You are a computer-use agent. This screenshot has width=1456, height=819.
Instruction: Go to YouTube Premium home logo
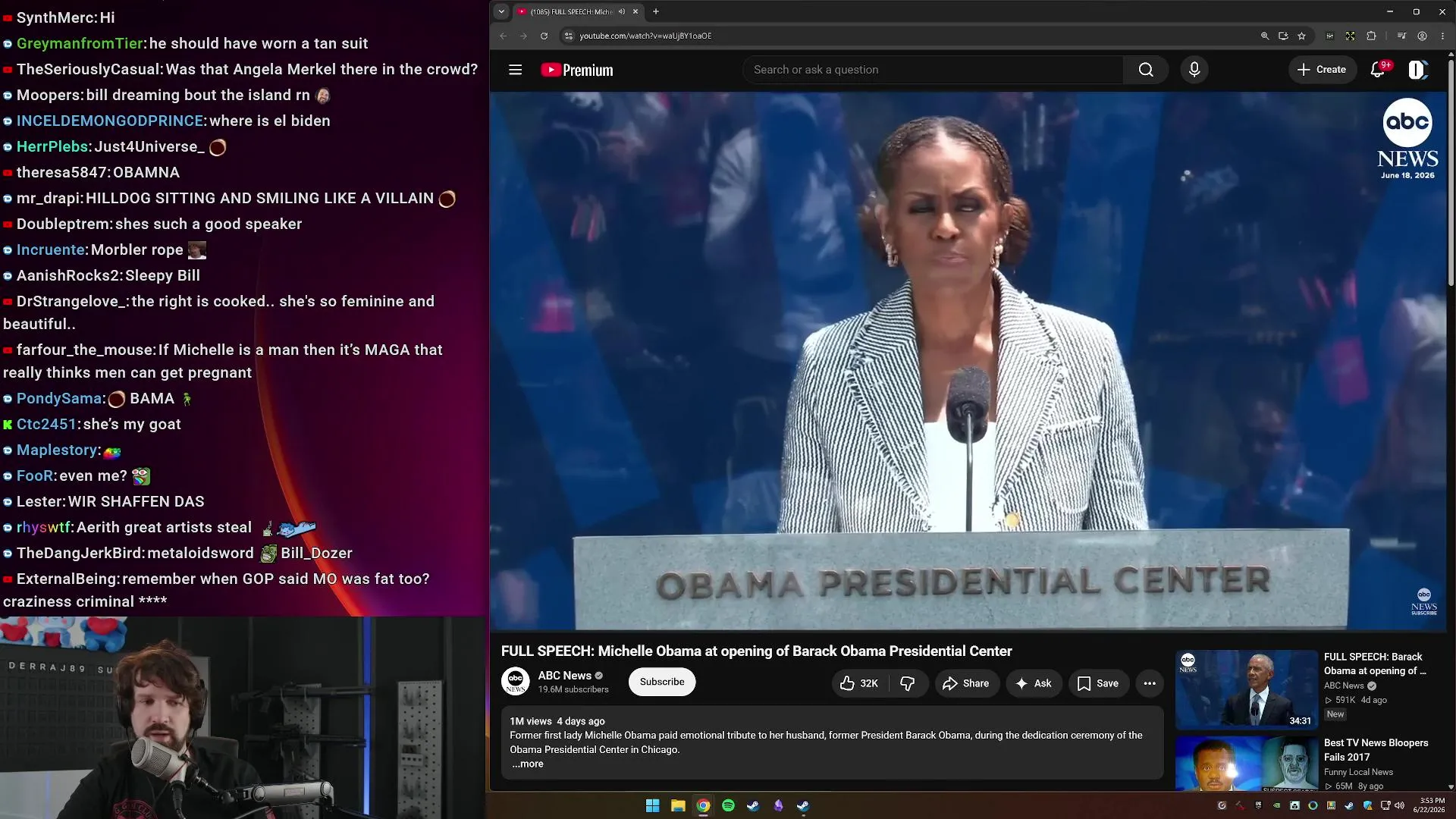point(576,70)
